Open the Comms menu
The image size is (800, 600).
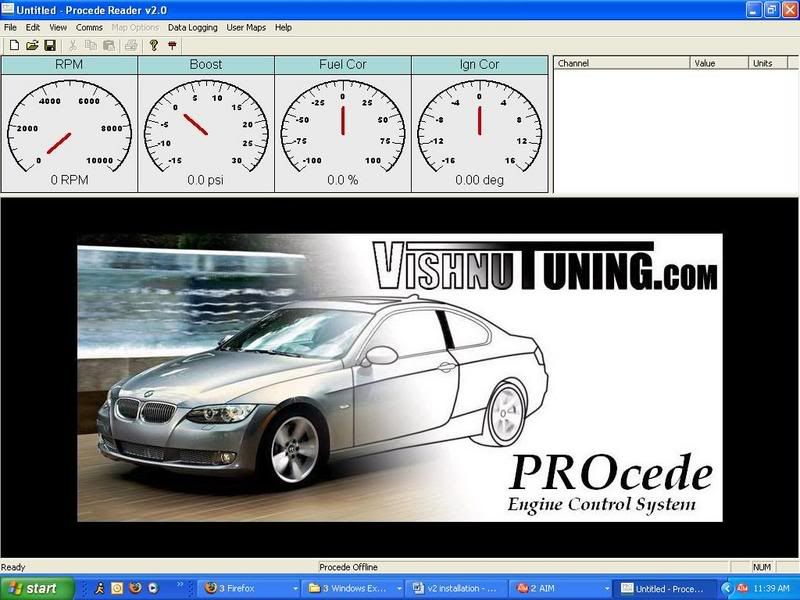click(x=89, y=28)
